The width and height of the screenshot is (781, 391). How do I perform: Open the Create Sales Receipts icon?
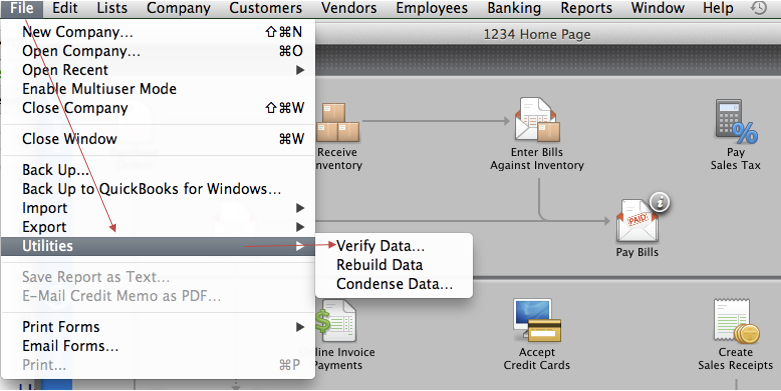[x=736, y=321]
